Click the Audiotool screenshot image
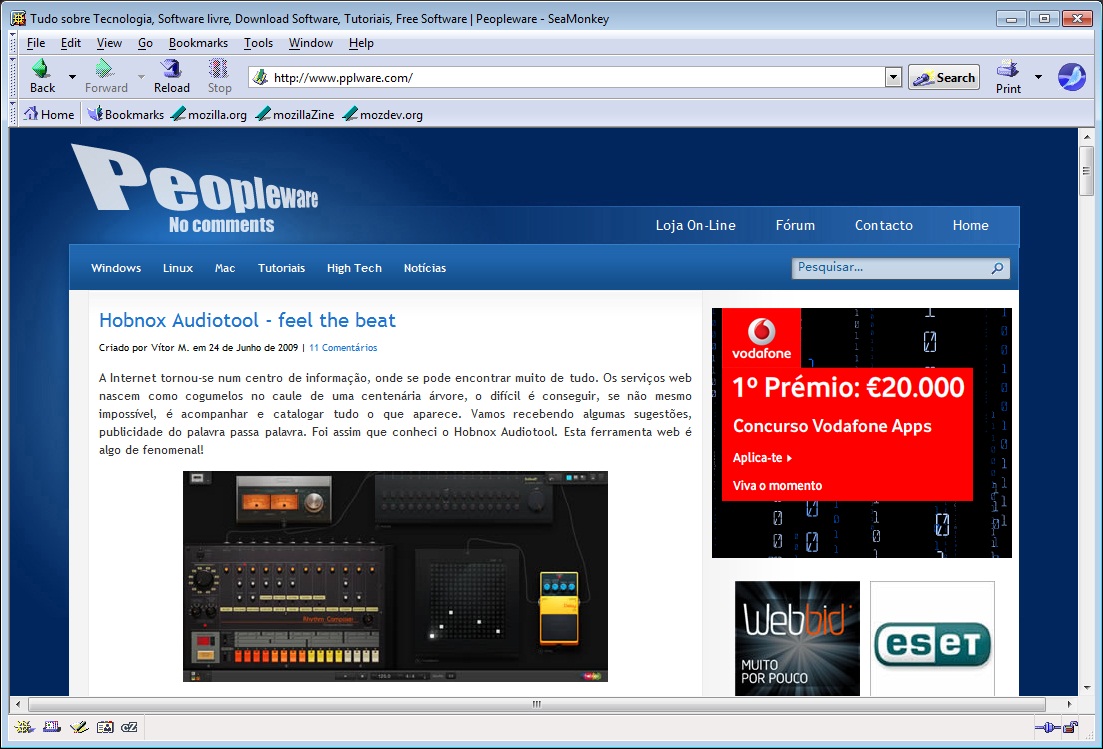Screen dimensions: 1103x749 [395, 576]
